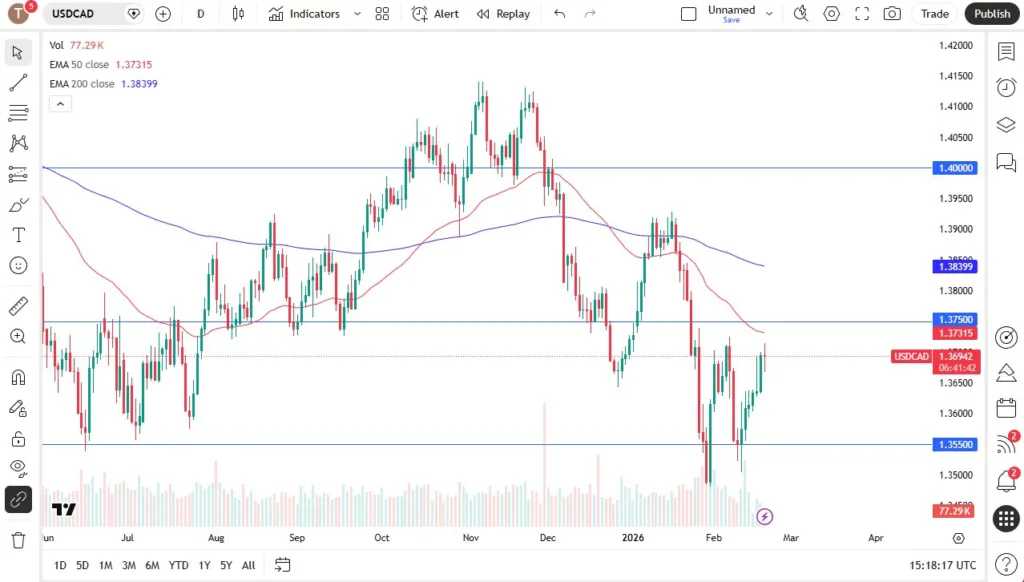Click the Publish button
Image resolution: width=1024 pixels, height=582 pixels.
tap(991, 13)
